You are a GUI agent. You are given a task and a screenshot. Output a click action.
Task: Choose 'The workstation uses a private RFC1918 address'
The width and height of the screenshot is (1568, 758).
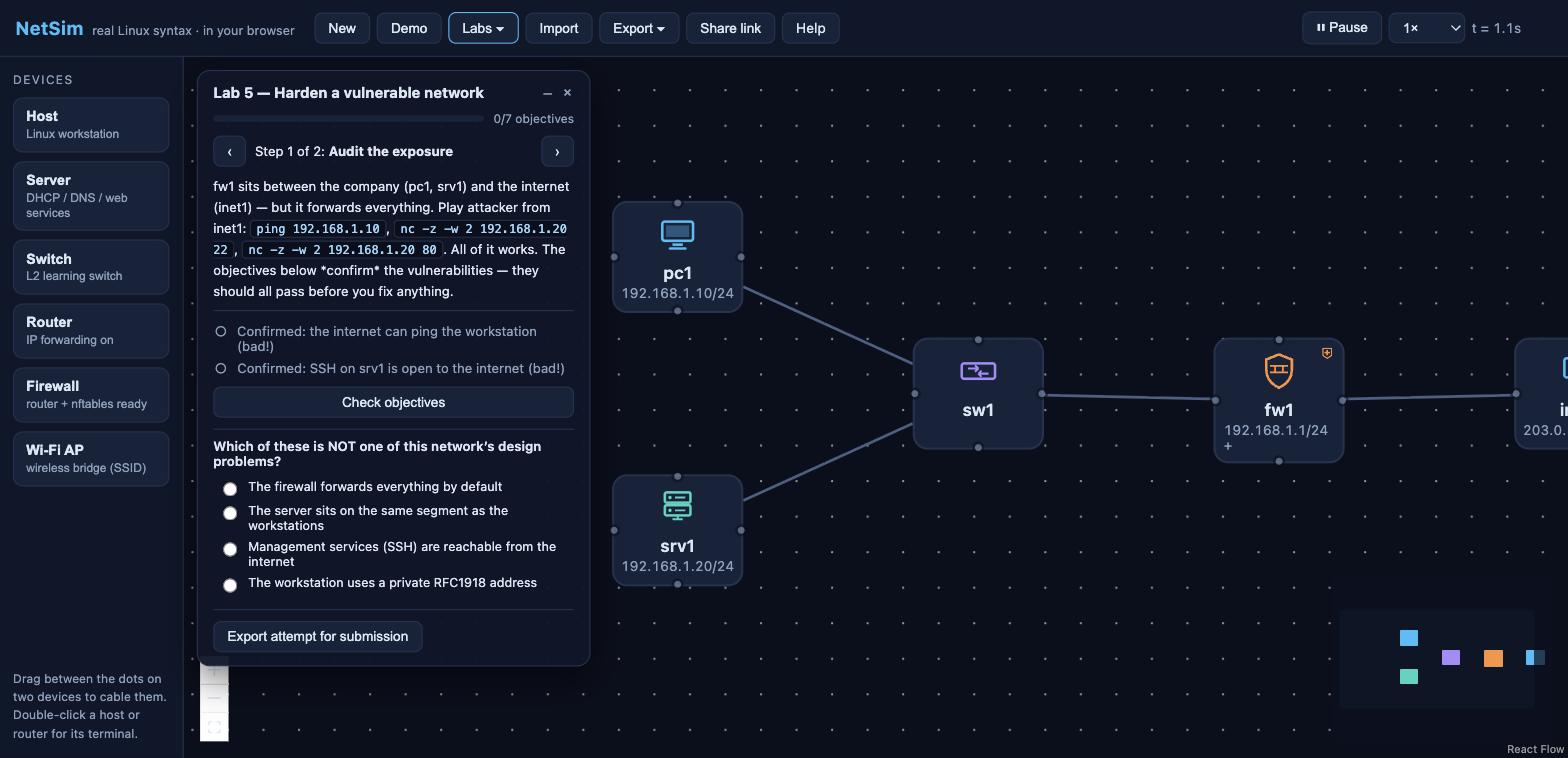point(230,585)
